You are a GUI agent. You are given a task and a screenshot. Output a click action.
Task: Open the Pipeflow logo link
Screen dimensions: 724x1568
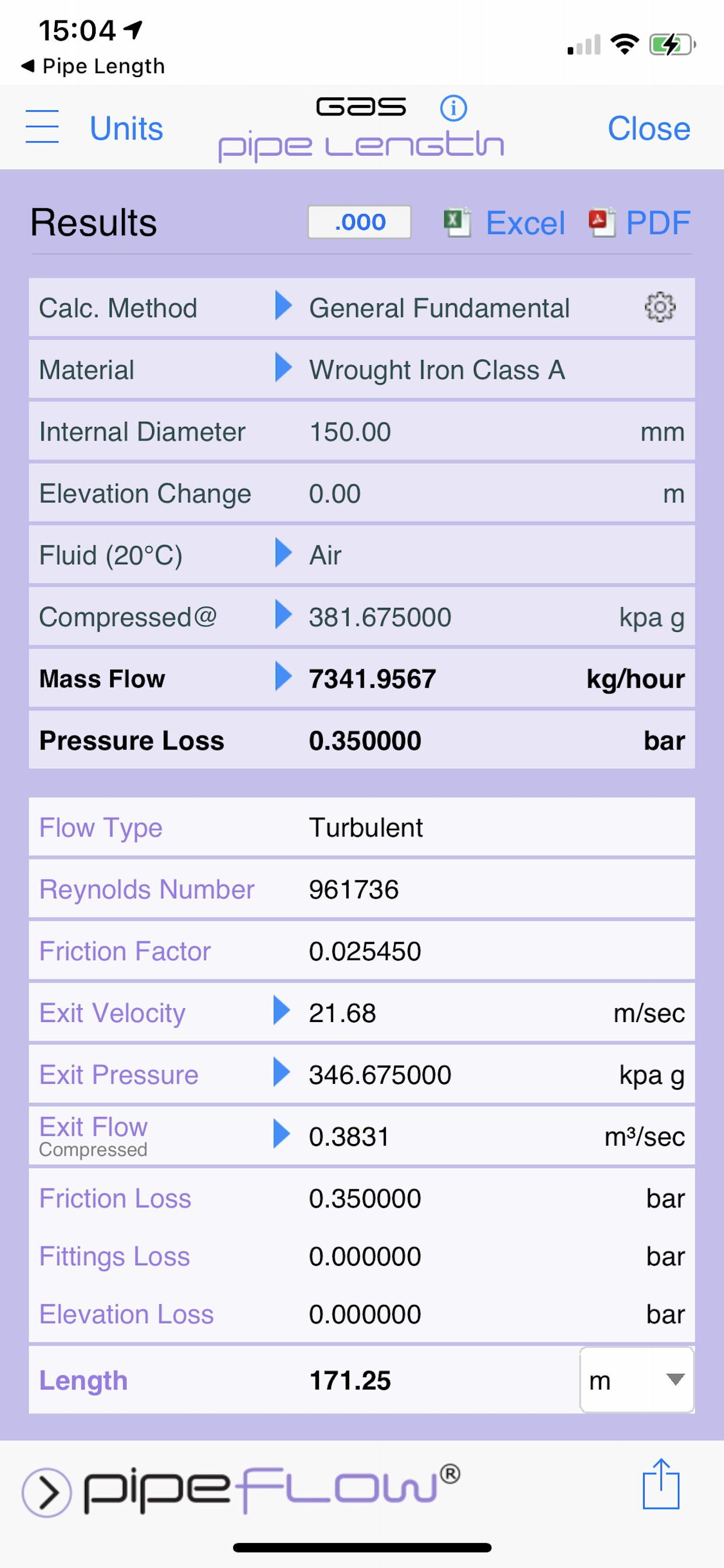point(272,1490)
